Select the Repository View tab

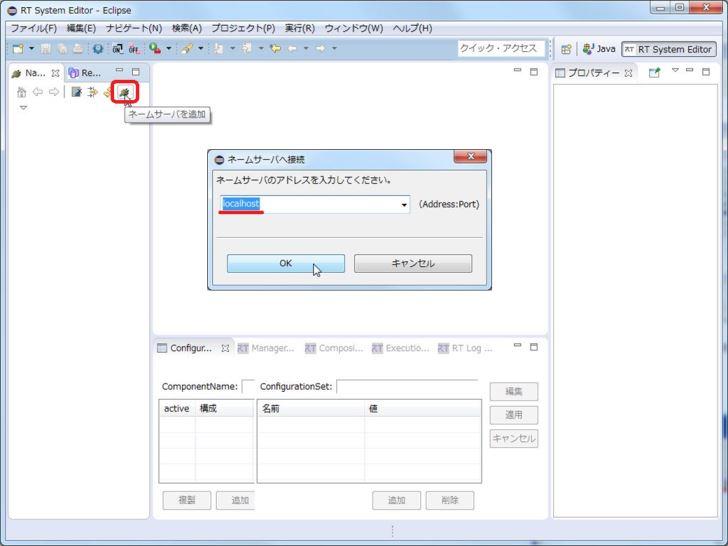[84, 73]
